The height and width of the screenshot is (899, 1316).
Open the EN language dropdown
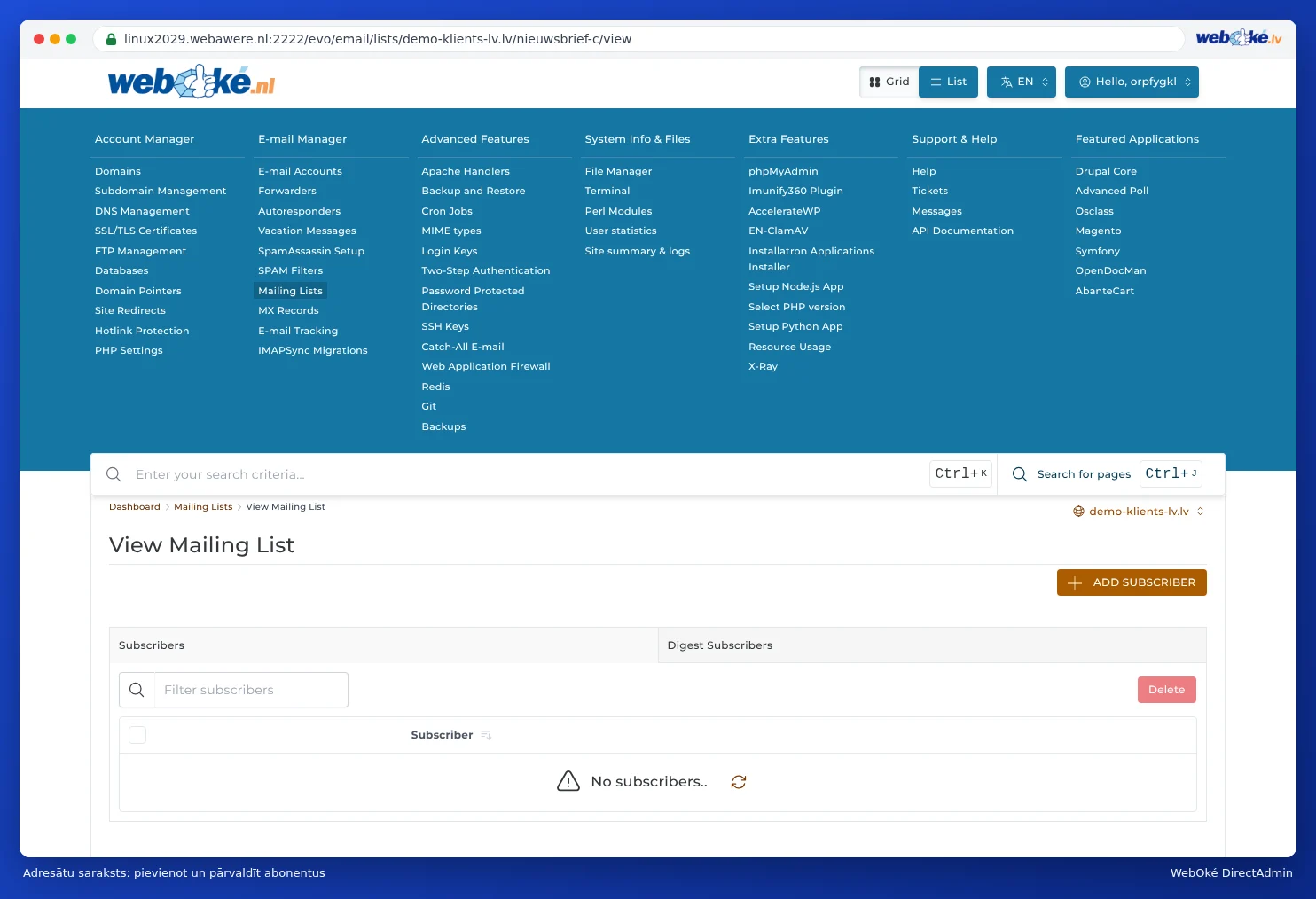(1022, 82)
